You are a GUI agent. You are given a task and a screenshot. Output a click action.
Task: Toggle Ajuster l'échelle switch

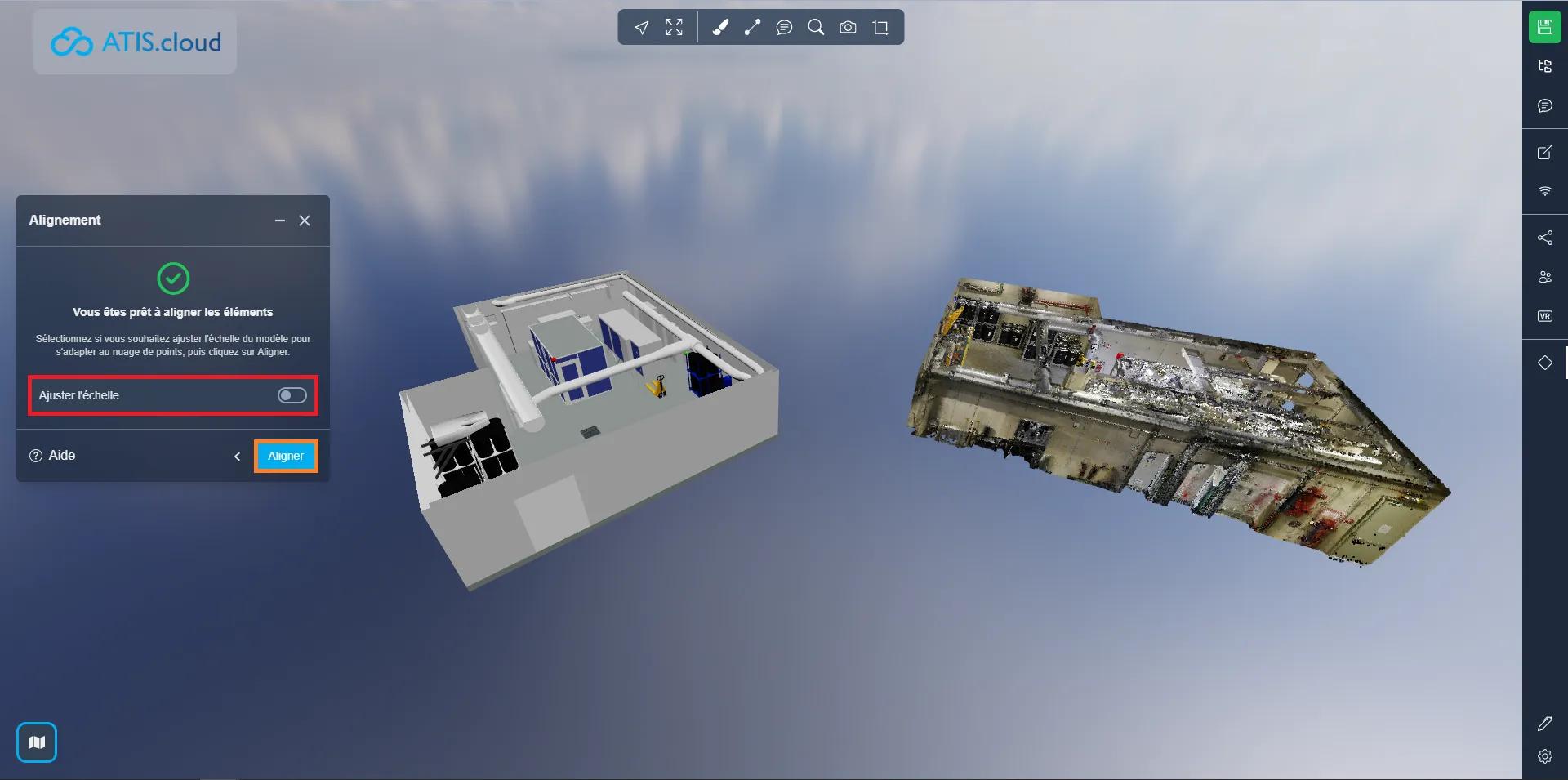(x=292, y=395)
